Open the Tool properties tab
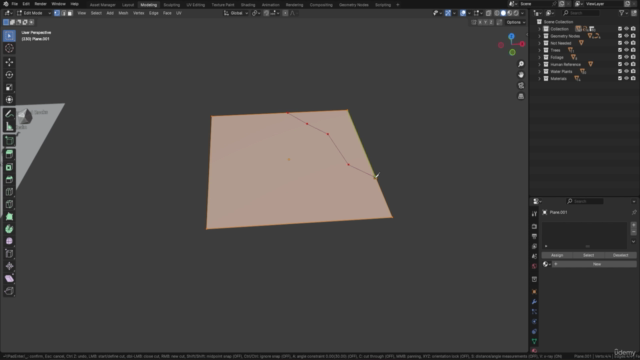 534,214
